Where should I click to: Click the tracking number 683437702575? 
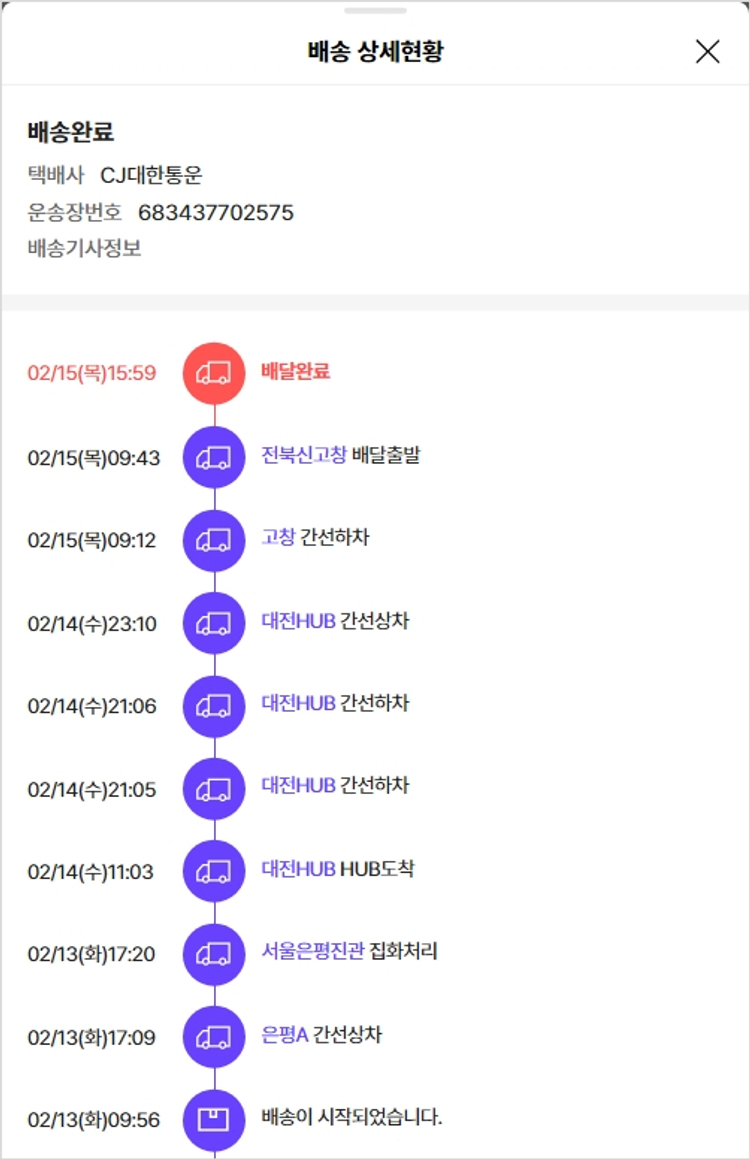pos(216,212)
